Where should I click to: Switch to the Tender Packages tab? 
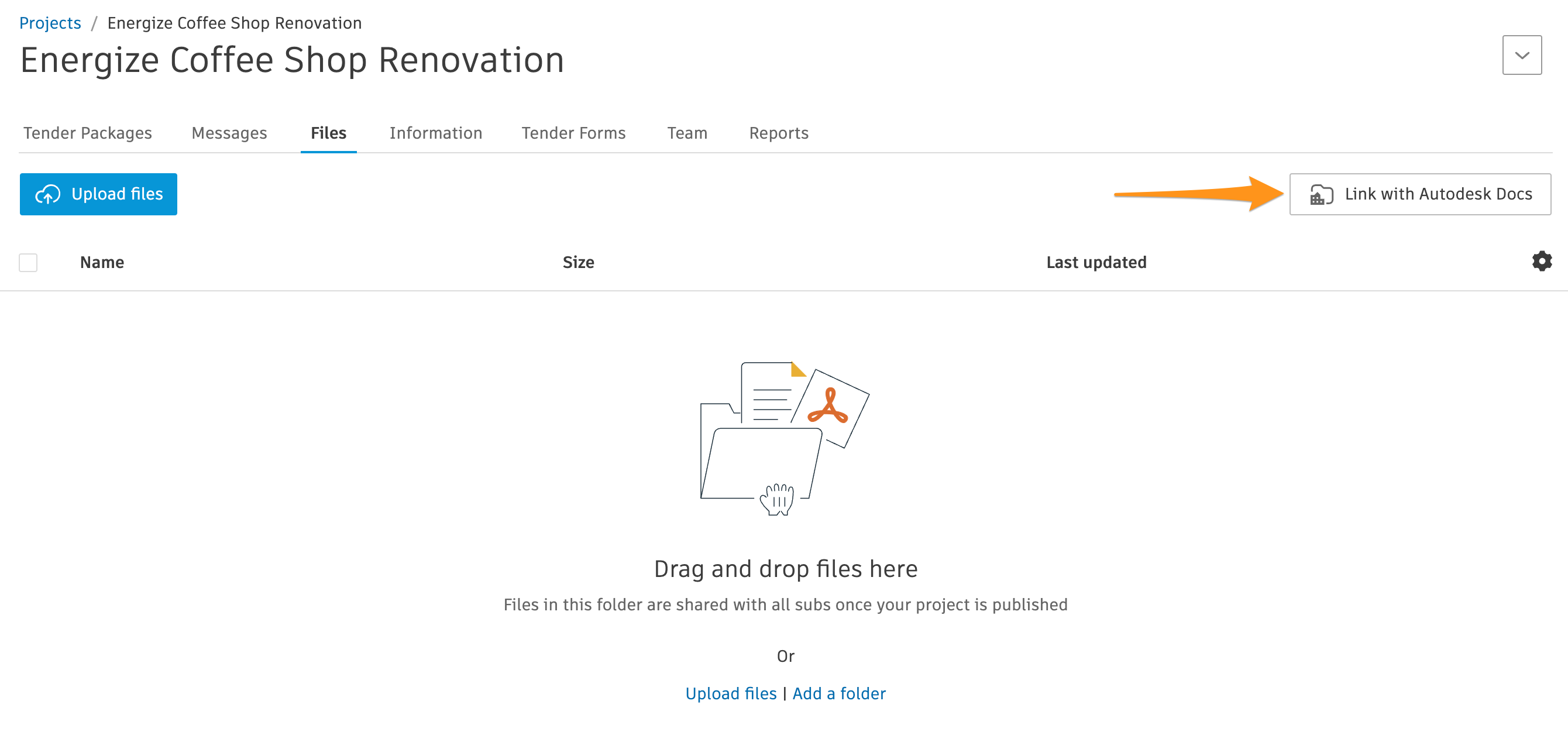point(87,133)
